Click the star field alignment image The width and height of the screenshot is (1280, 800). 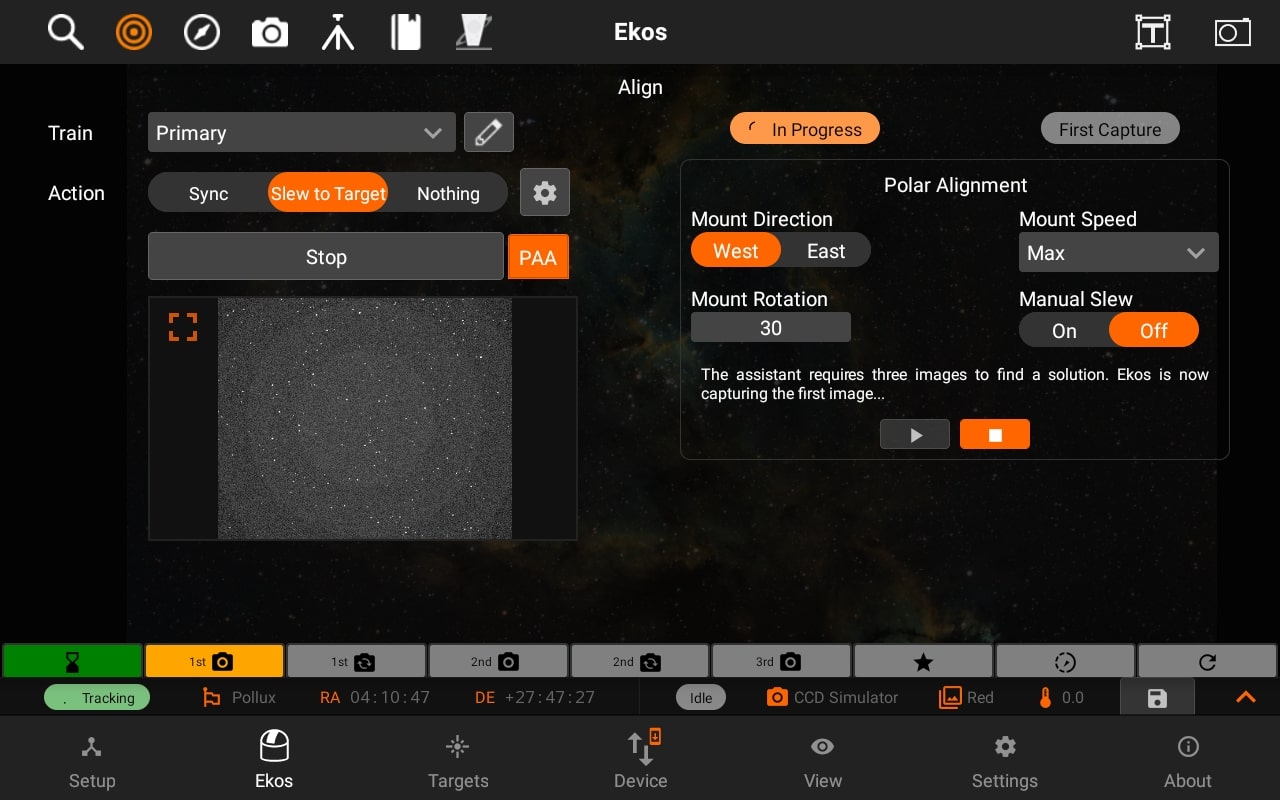[364, 418]
